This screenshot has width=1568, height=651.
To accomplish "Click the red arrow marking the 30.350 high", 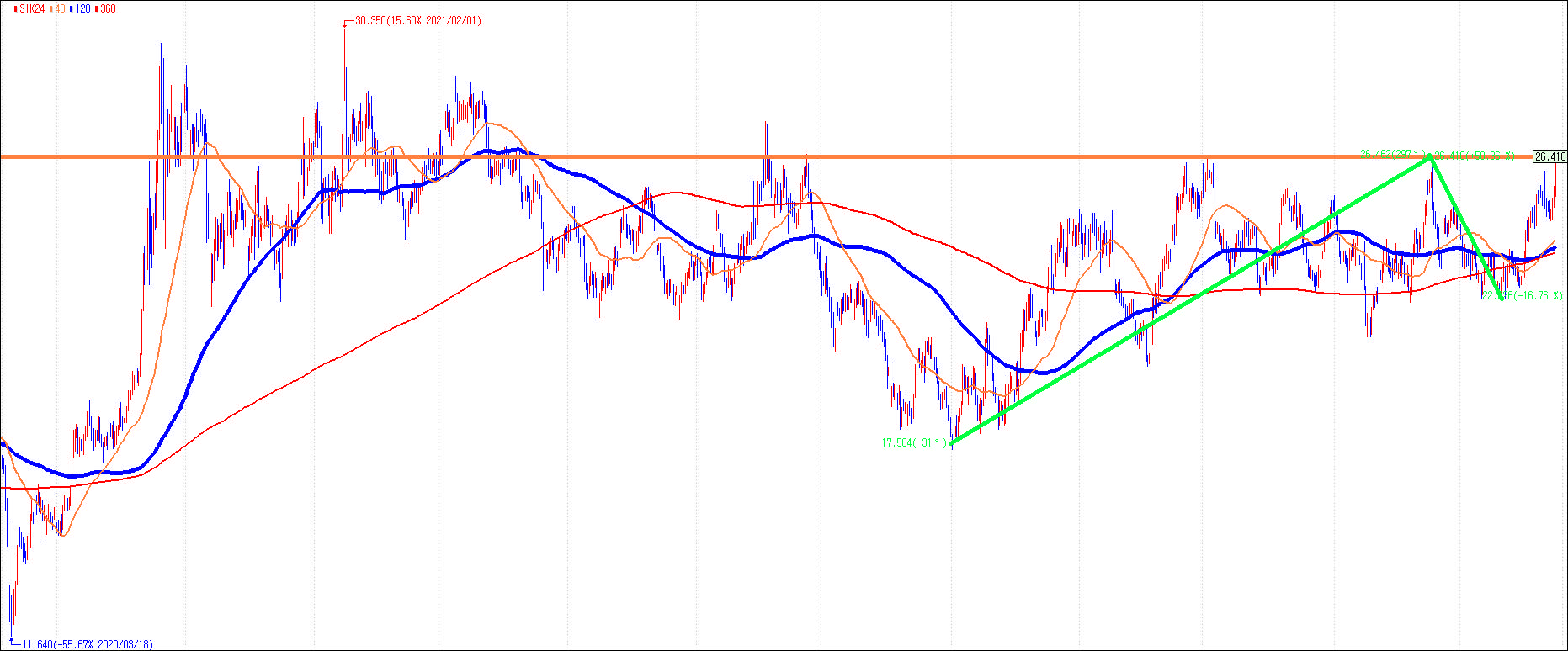I will (x=344, y=24).
